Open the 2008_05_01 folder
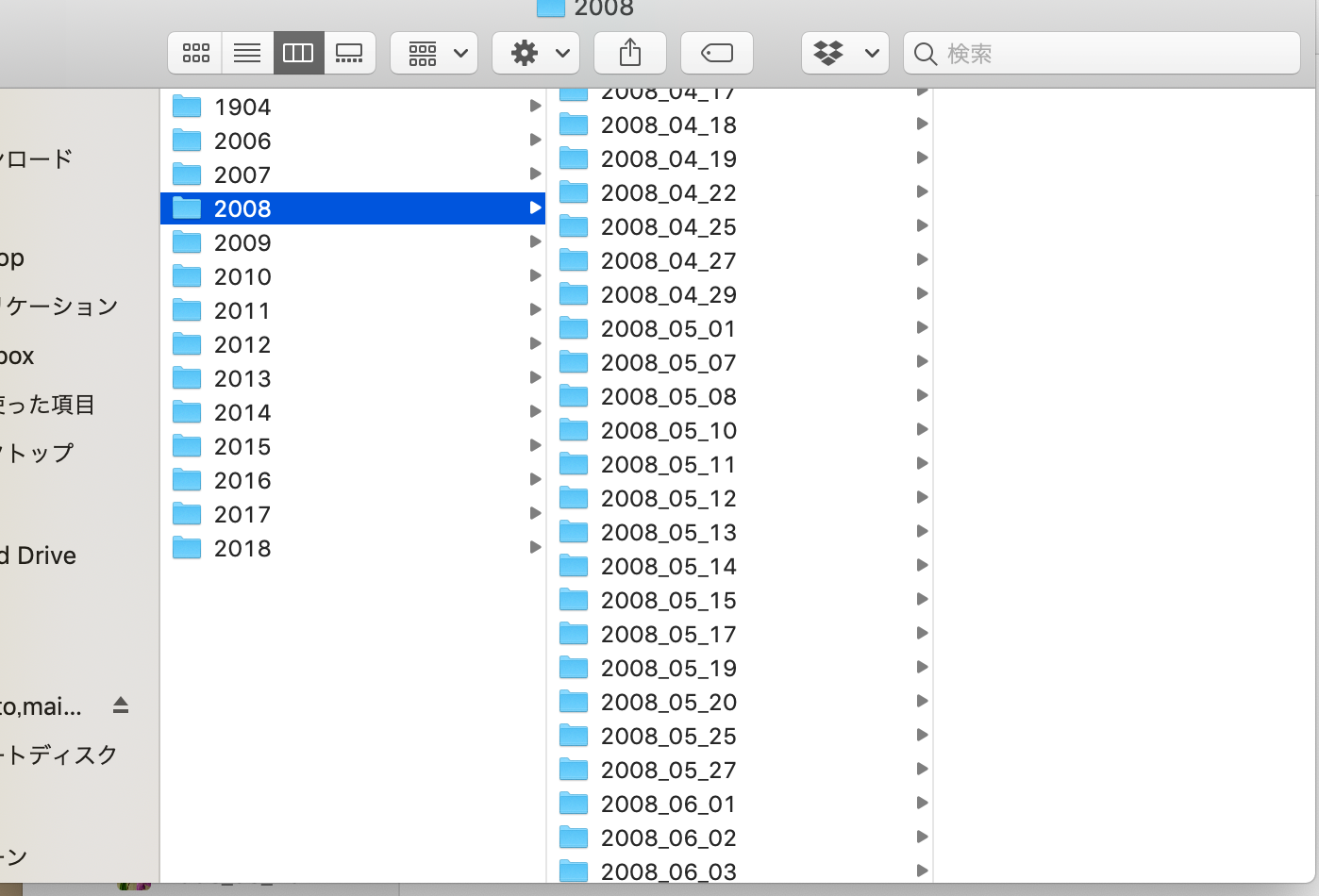The width and height of the screenshot is (1319, 896). (x=740, y=328)
